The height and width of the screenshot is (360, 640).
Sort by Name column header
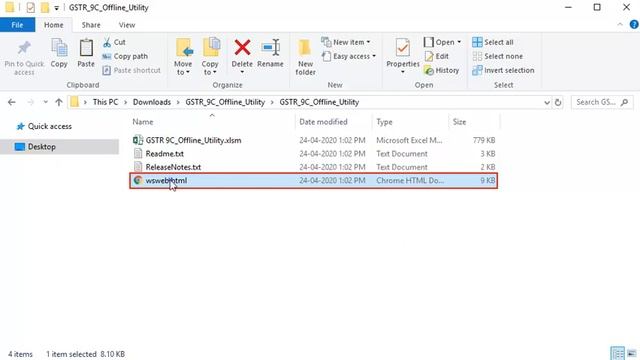[x=143, y=122]
